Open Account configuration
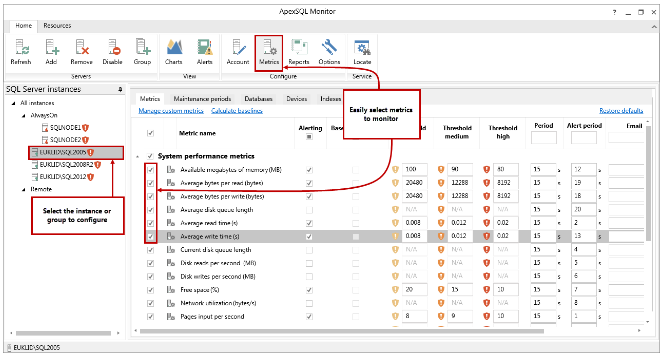 tap(238, 51)
